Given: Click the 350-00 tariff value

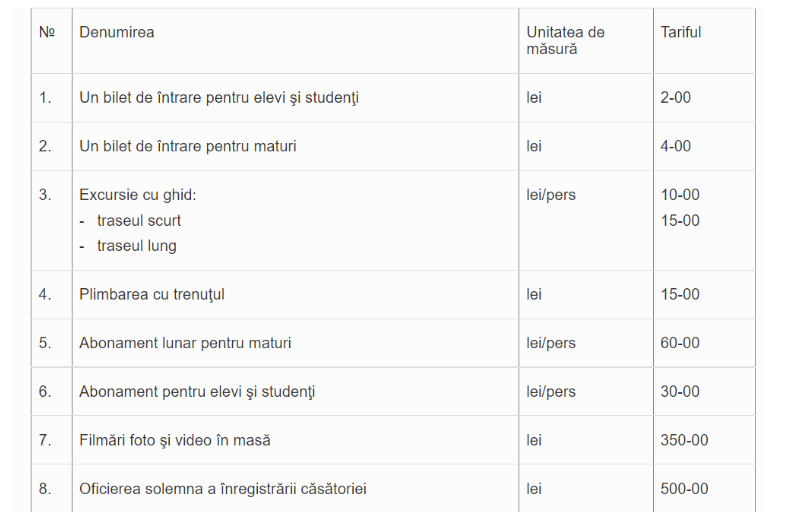Looking at the screenshot, I should [684, 440].
